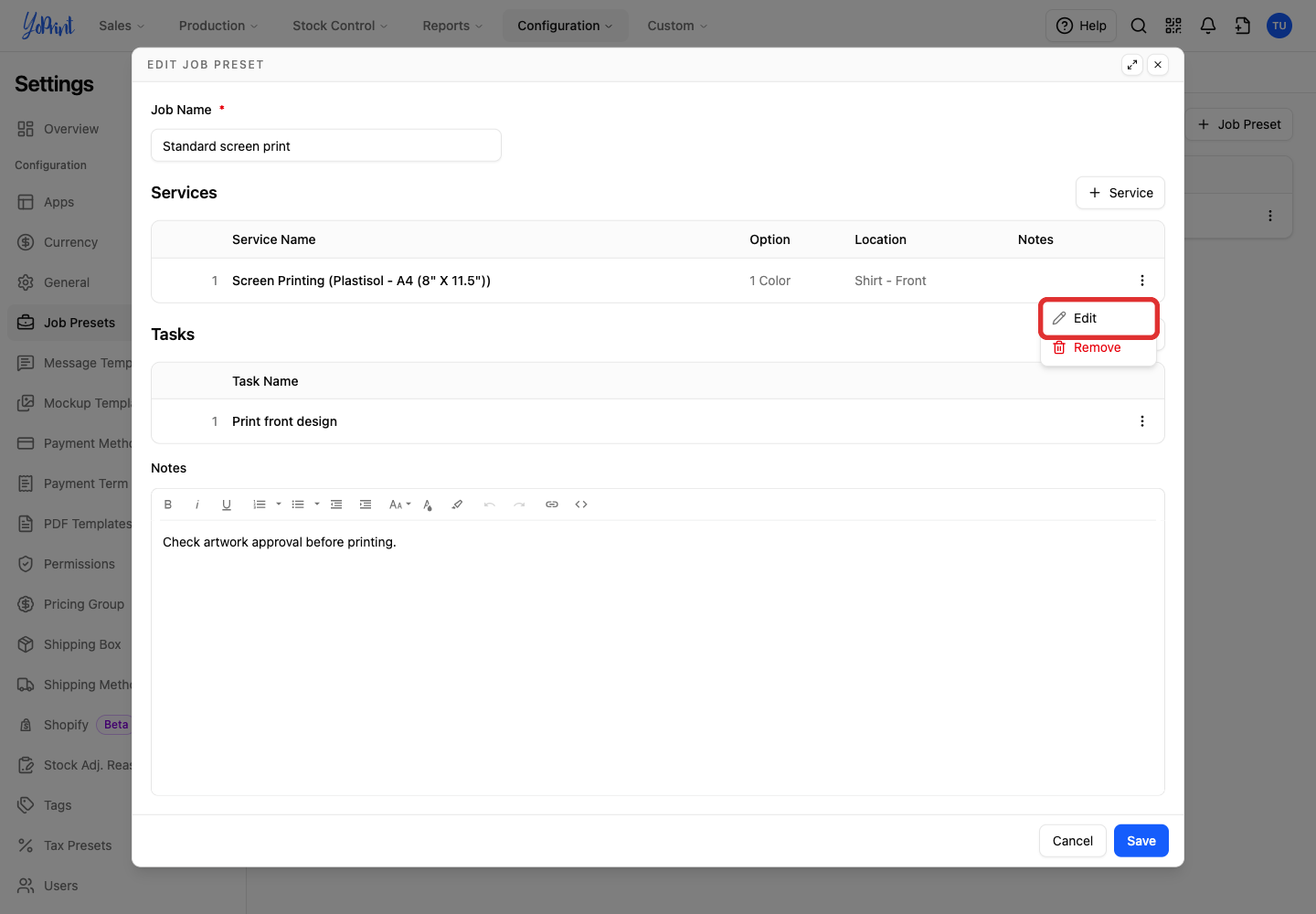This screenshot has height=914, width=1316.
Task: Open QR code scanner icon
Action: point(1173,26)
